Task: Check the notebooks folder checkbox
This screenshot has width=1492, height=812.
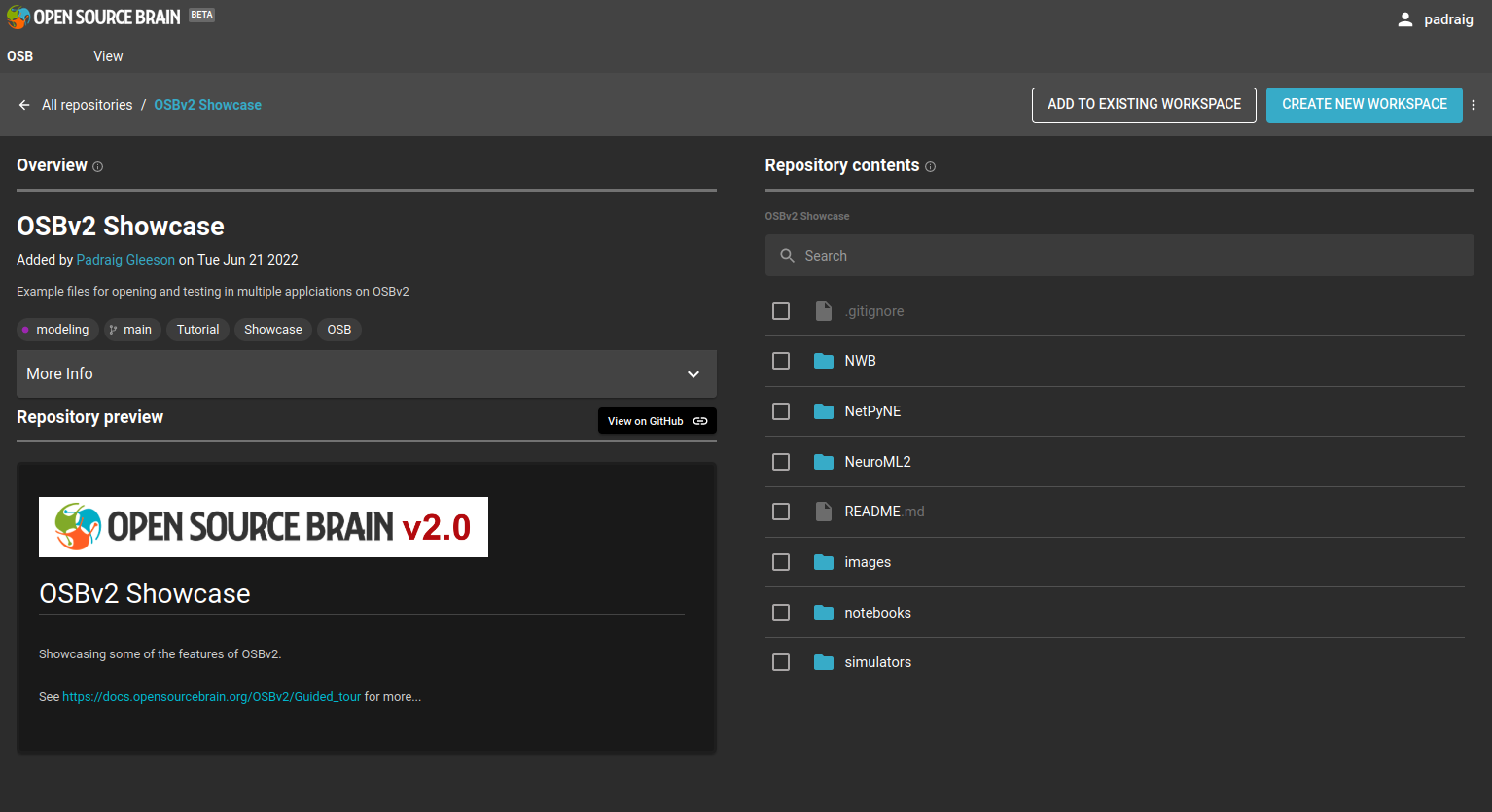Action: (781, 613)
